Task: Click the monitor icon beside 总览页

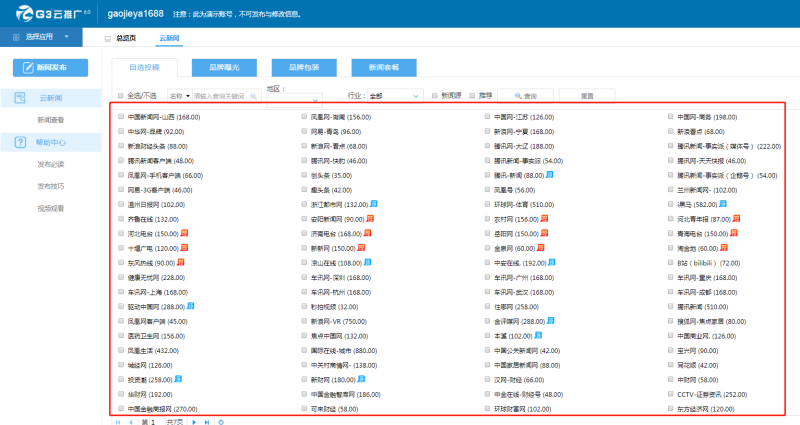Action: (x=108, y=39)
